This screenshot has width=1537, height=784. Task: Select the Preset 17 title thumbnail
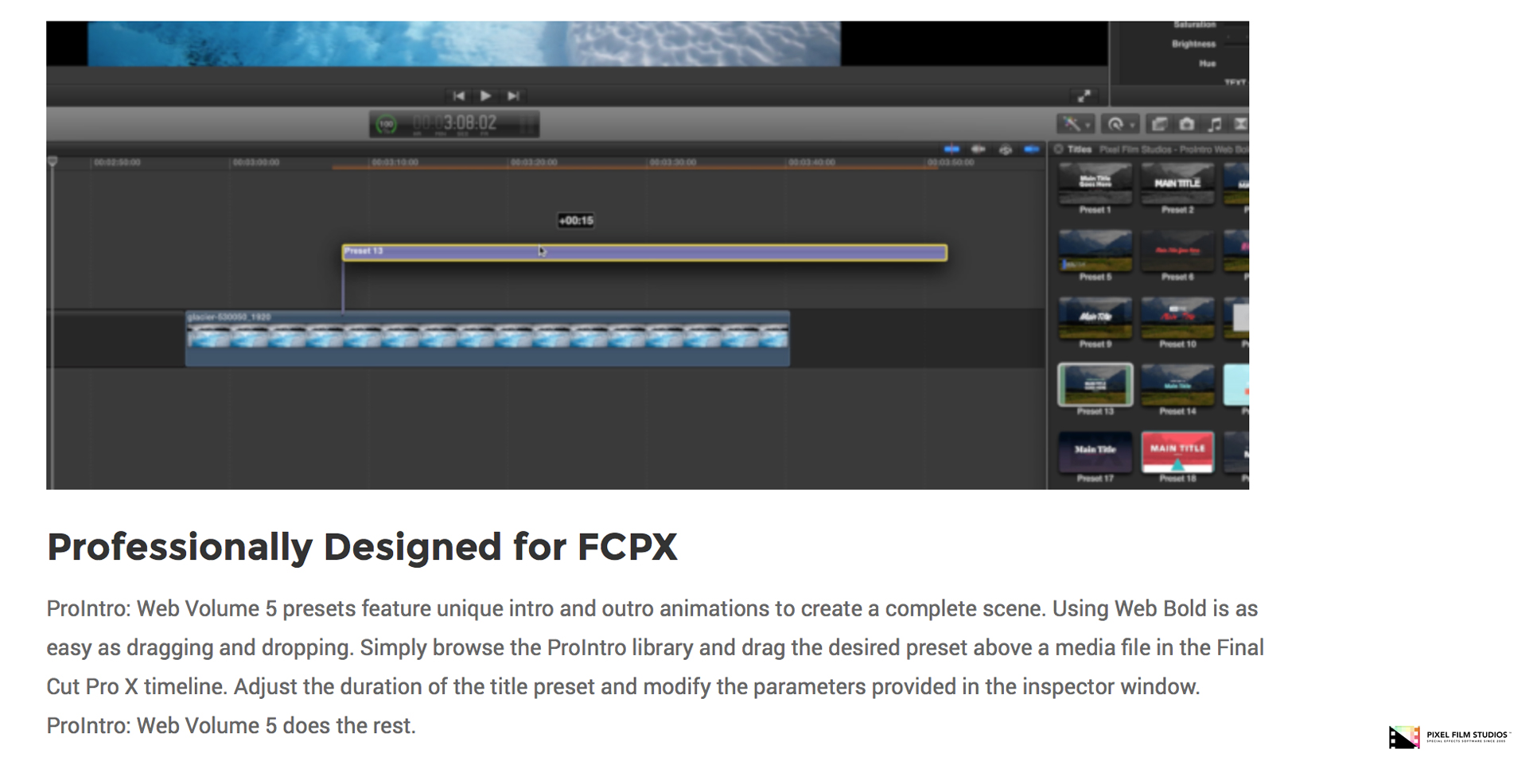(1095, 452)
